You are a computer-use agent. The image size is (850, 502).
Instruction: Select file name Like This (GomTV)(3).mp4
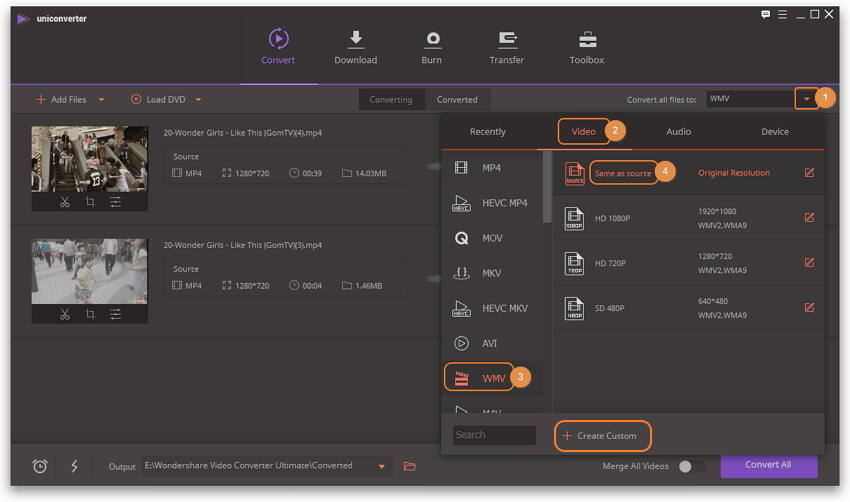(242, 245)
